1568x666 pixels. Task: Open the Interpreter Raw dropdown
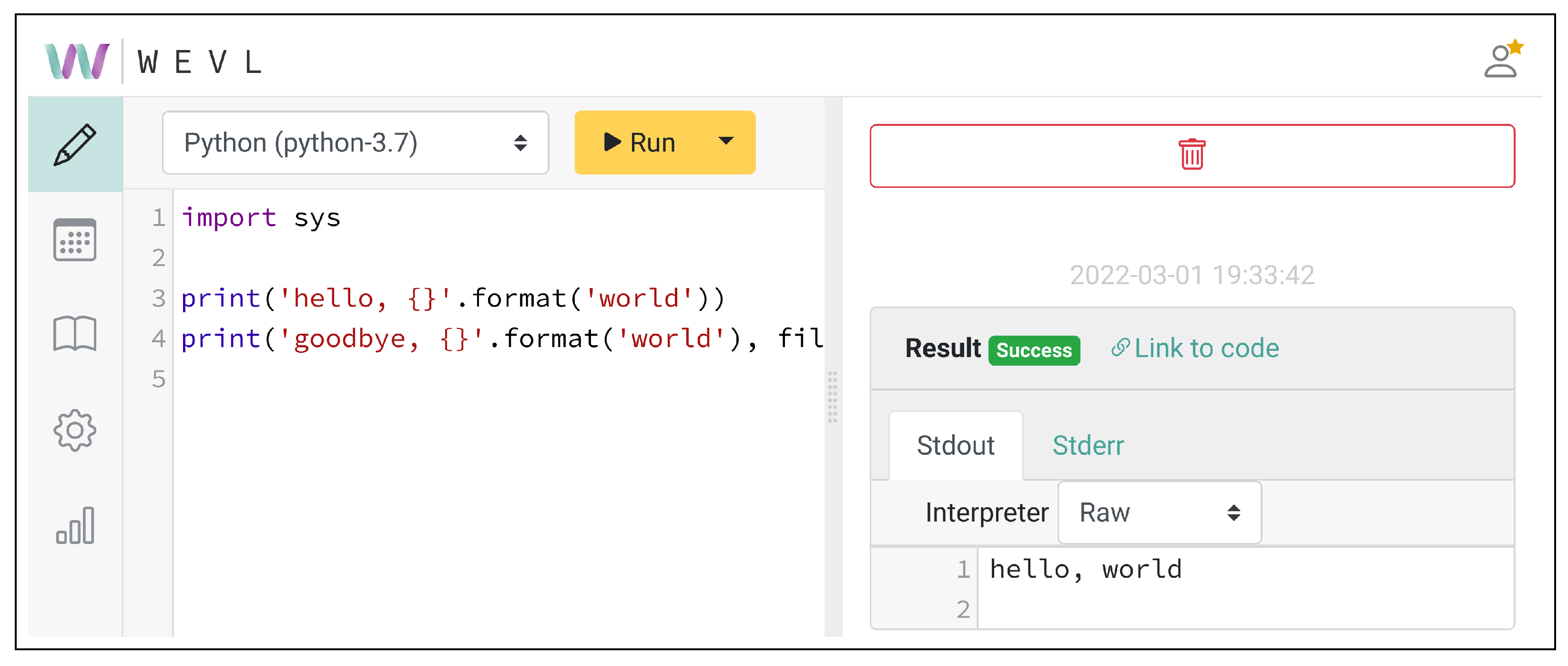pos(1159,512)
